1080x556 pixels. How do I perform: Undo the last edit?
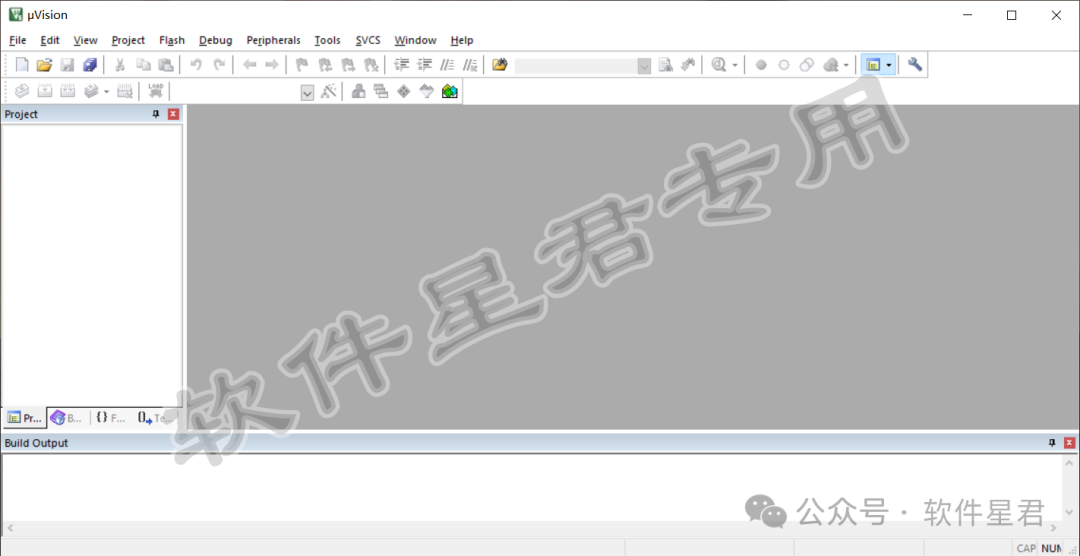[196, 65]
